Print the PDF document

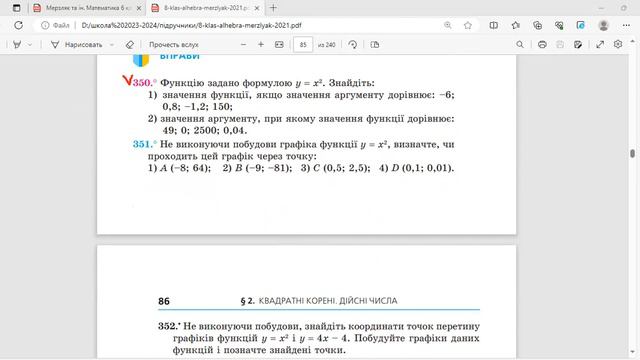[x=542, y=44]
